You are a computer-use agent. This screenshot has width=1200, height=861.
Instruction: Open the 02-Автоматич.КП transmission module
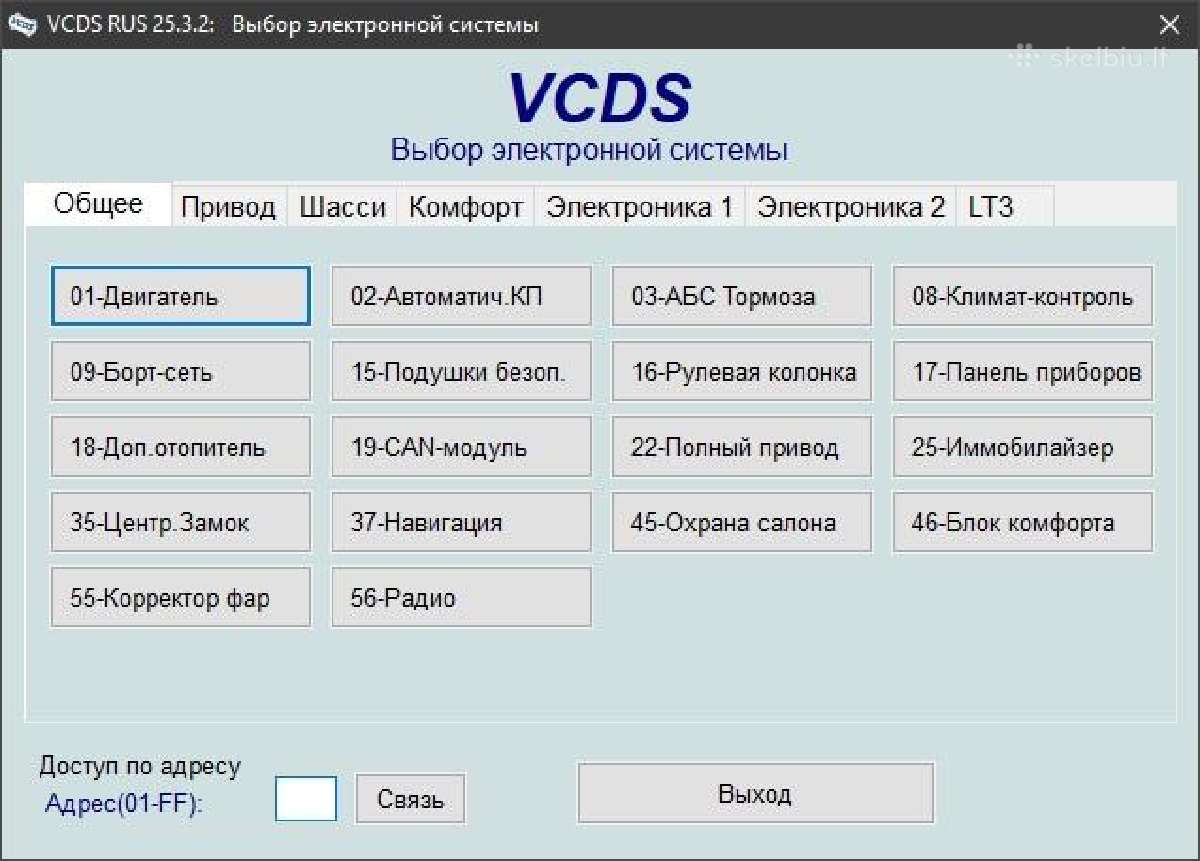[461, 296]
